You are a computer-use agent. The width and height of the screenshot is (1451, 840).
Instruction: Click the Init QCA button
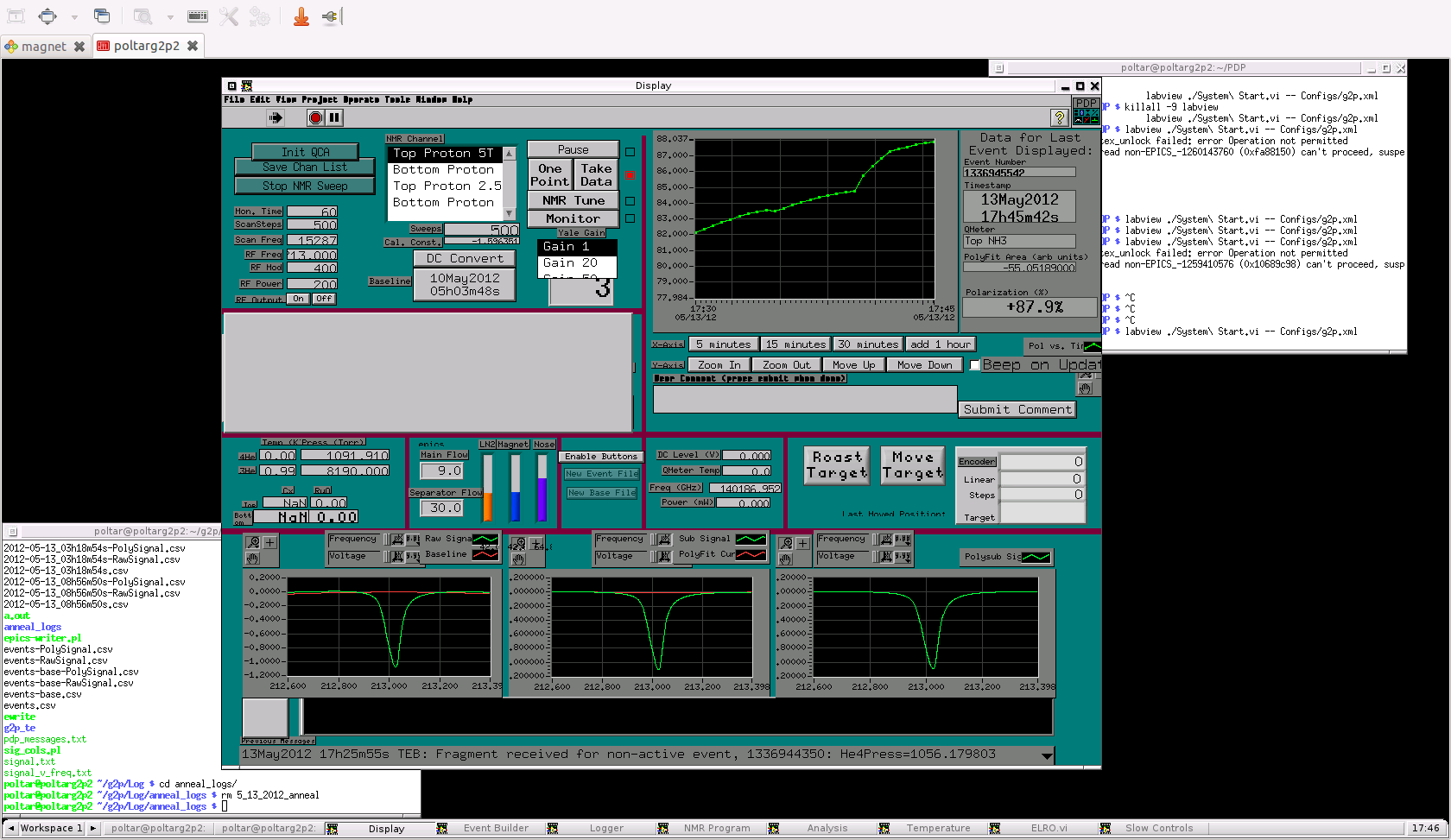(305, 152)
